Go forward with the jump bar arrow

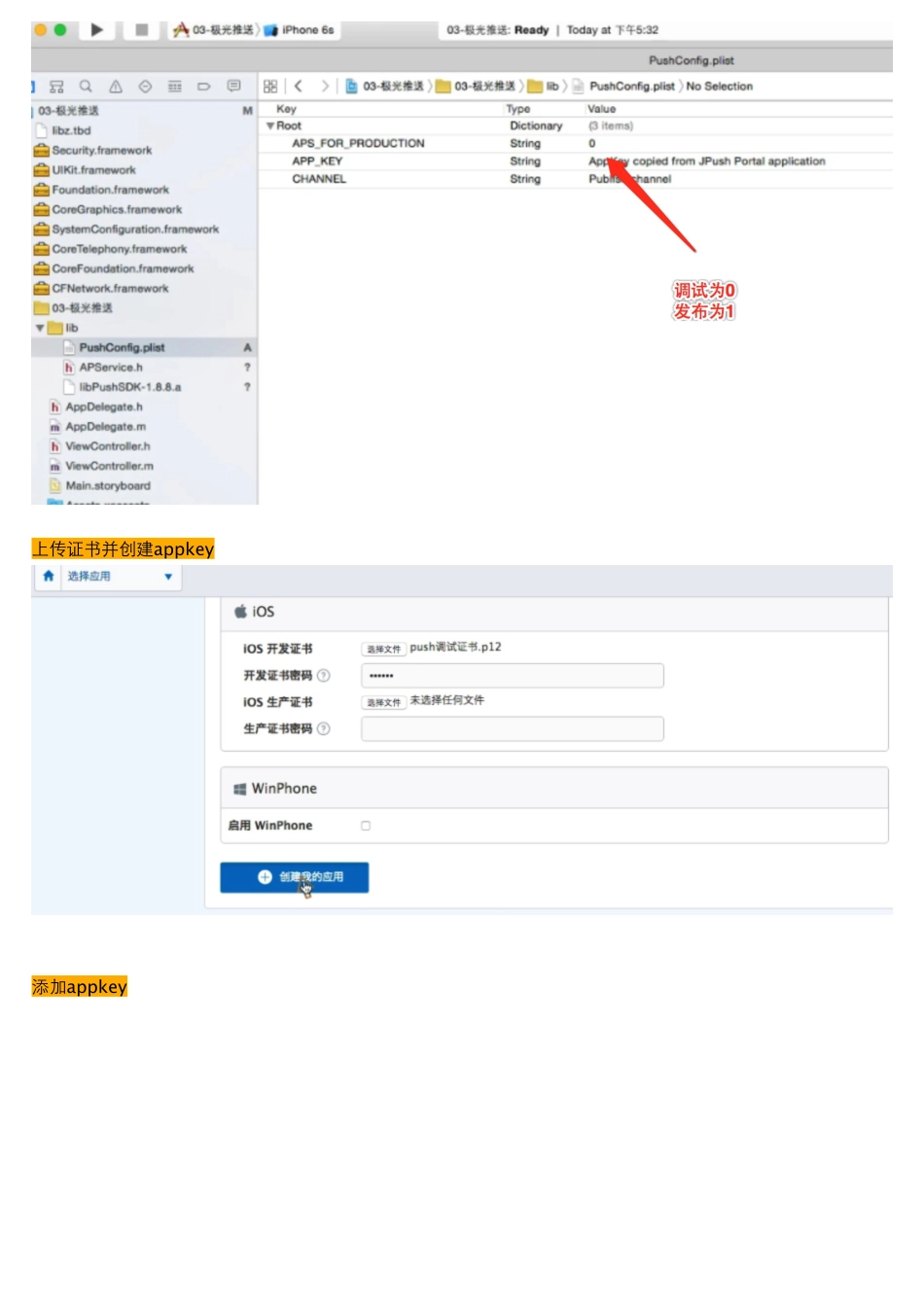pos(325,87)
